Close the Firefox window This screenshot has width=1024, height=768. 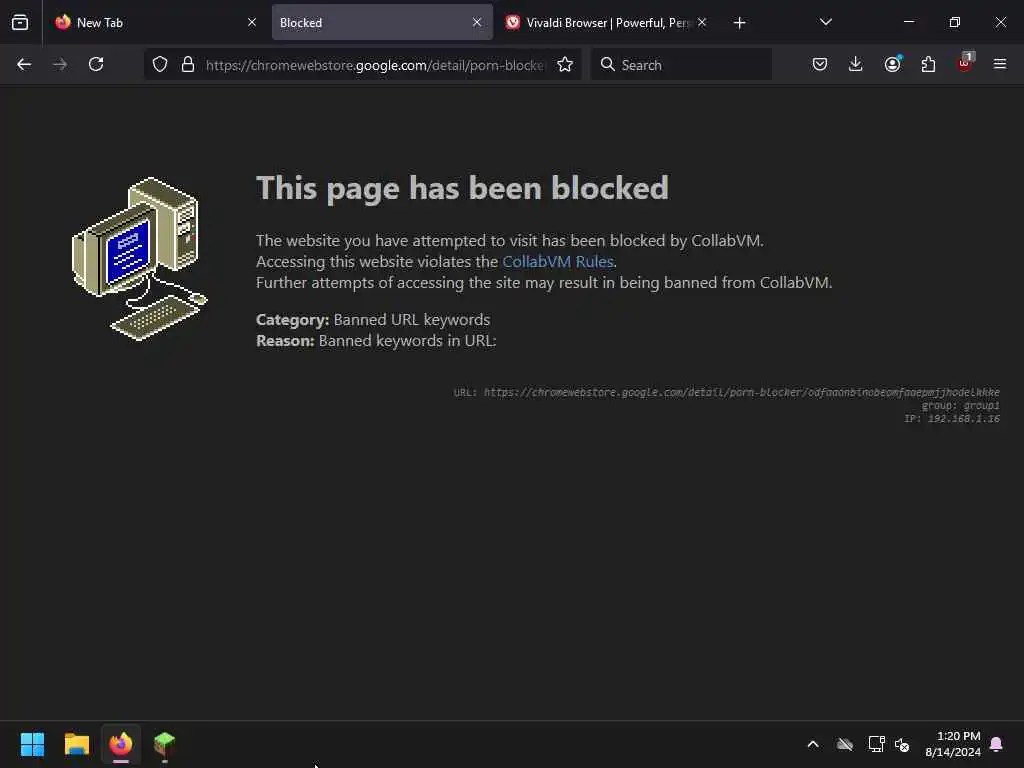click(1000, 22)
